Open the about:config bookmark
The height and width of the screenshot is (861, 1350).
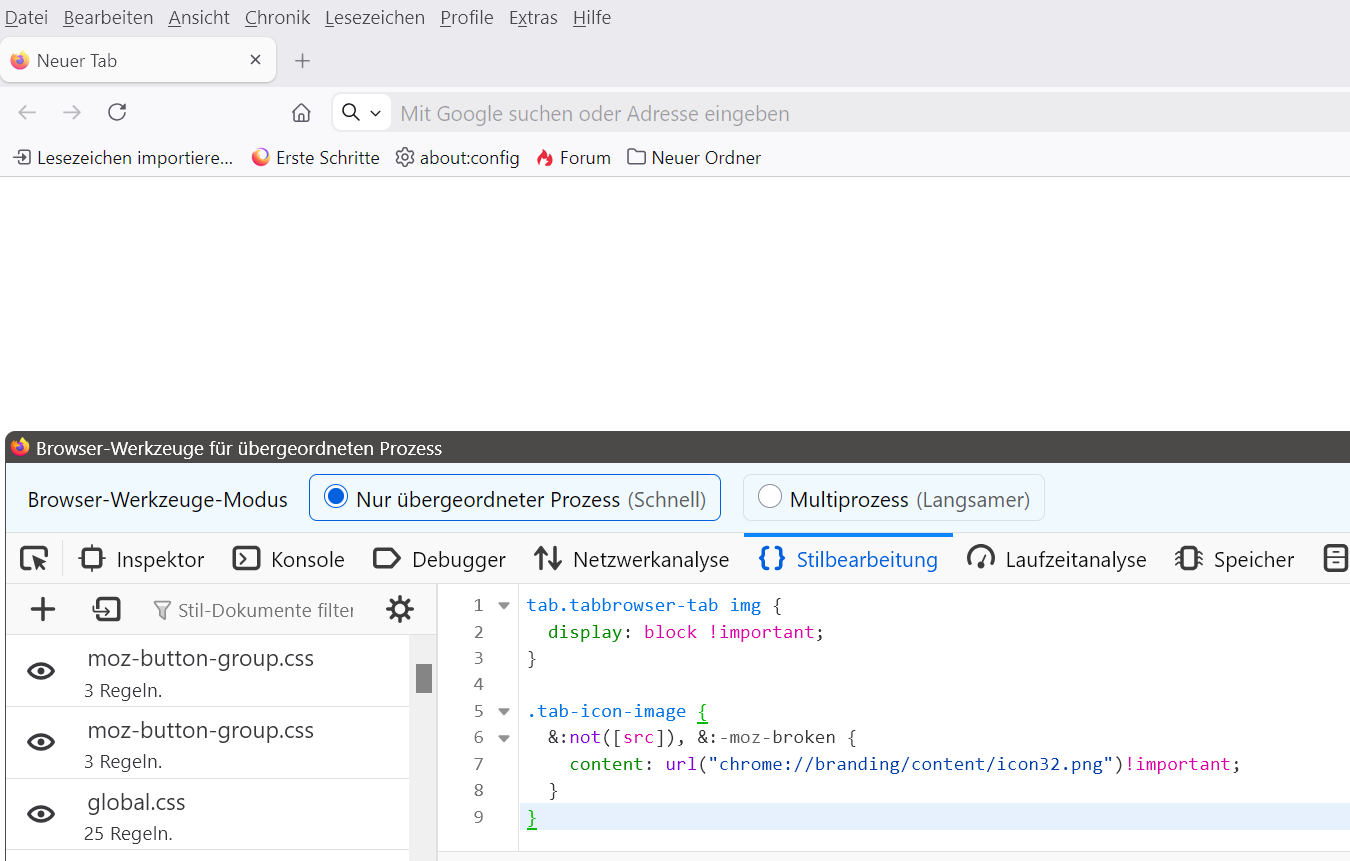point(457,158)
